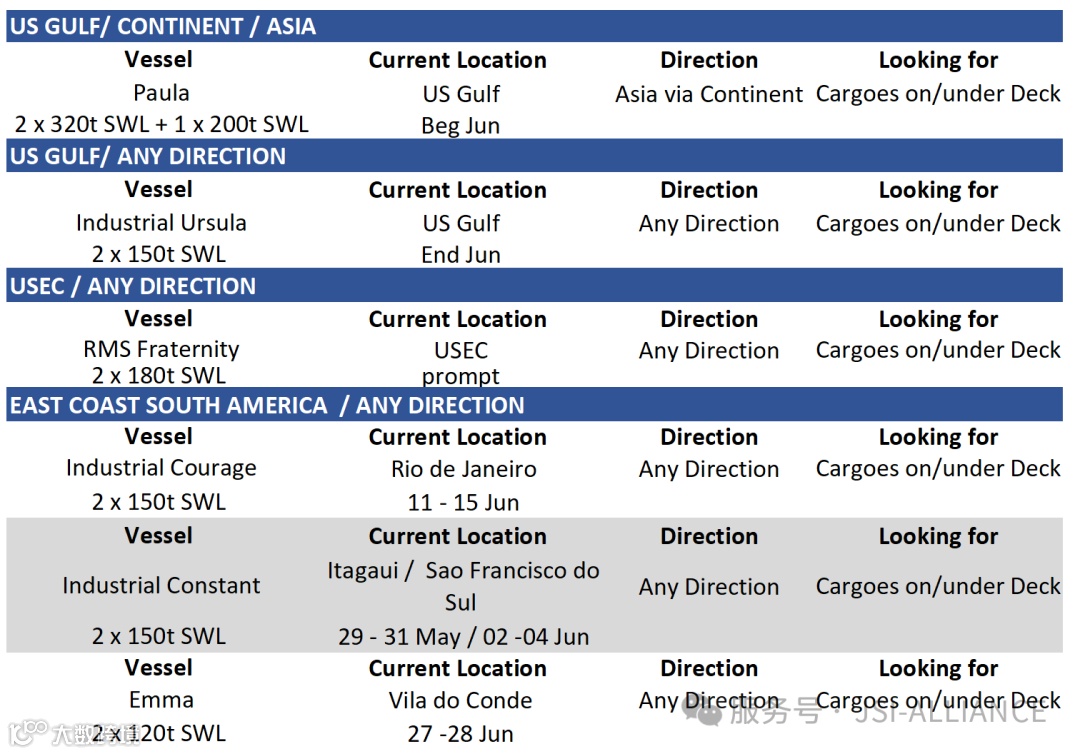Click the vessel name Paula
This screenshot has height=754, width=1080.
tap(160, 92)
